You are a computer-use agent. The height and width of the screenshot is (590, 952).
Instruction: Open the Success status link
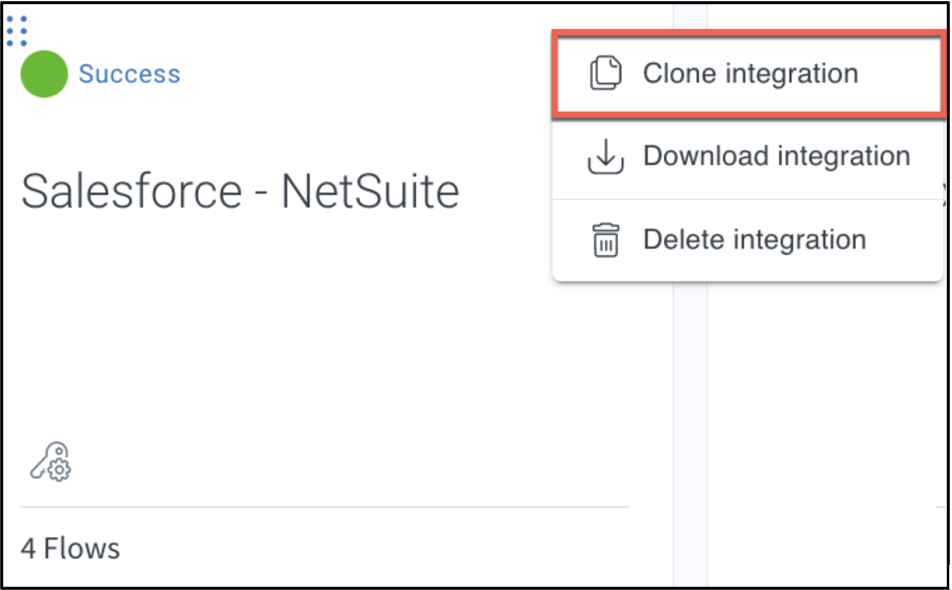click(x=129, y=74)
